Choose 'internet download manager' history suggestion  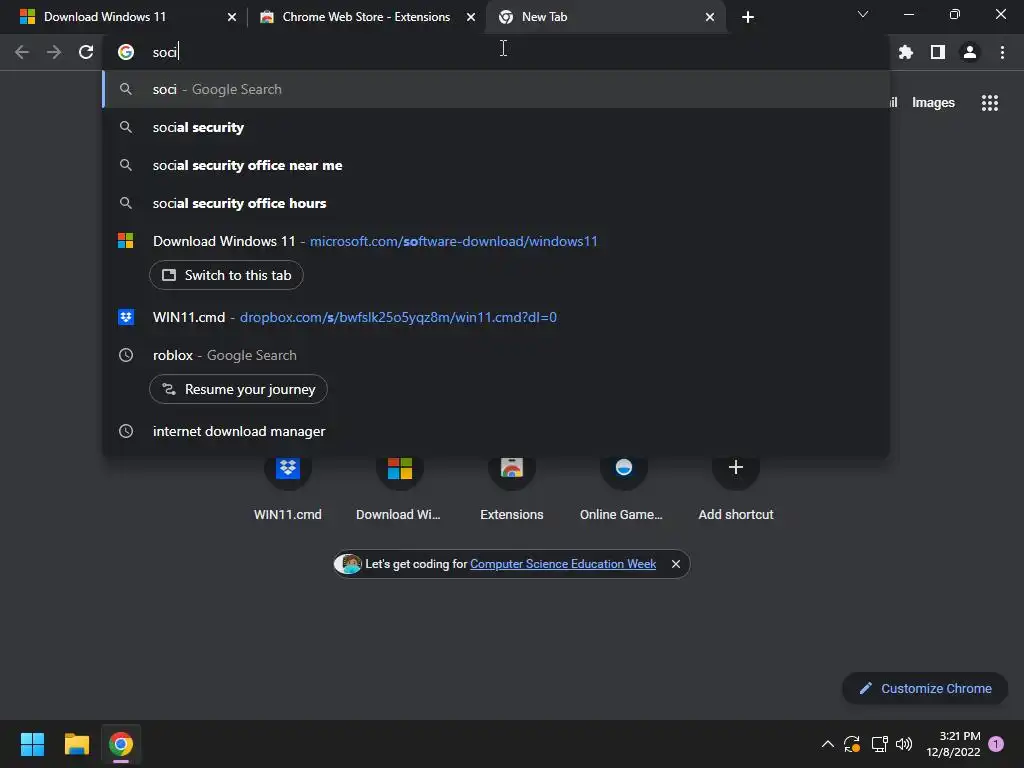click(496, 431)
